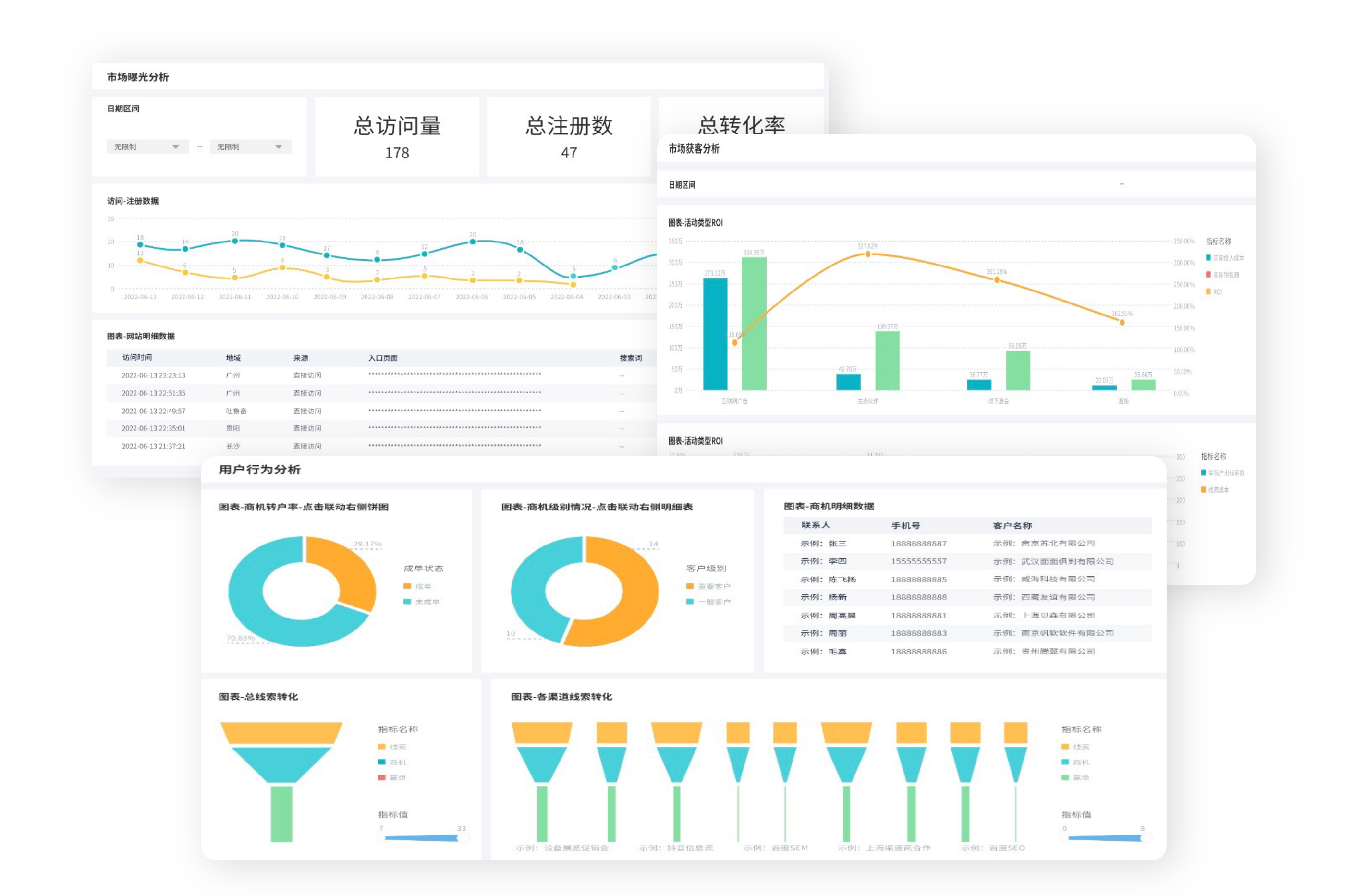Click the 生态伙伴 green 139.97万 bar
Screen dimensions: 1366x896
click(x=887, y=360)
